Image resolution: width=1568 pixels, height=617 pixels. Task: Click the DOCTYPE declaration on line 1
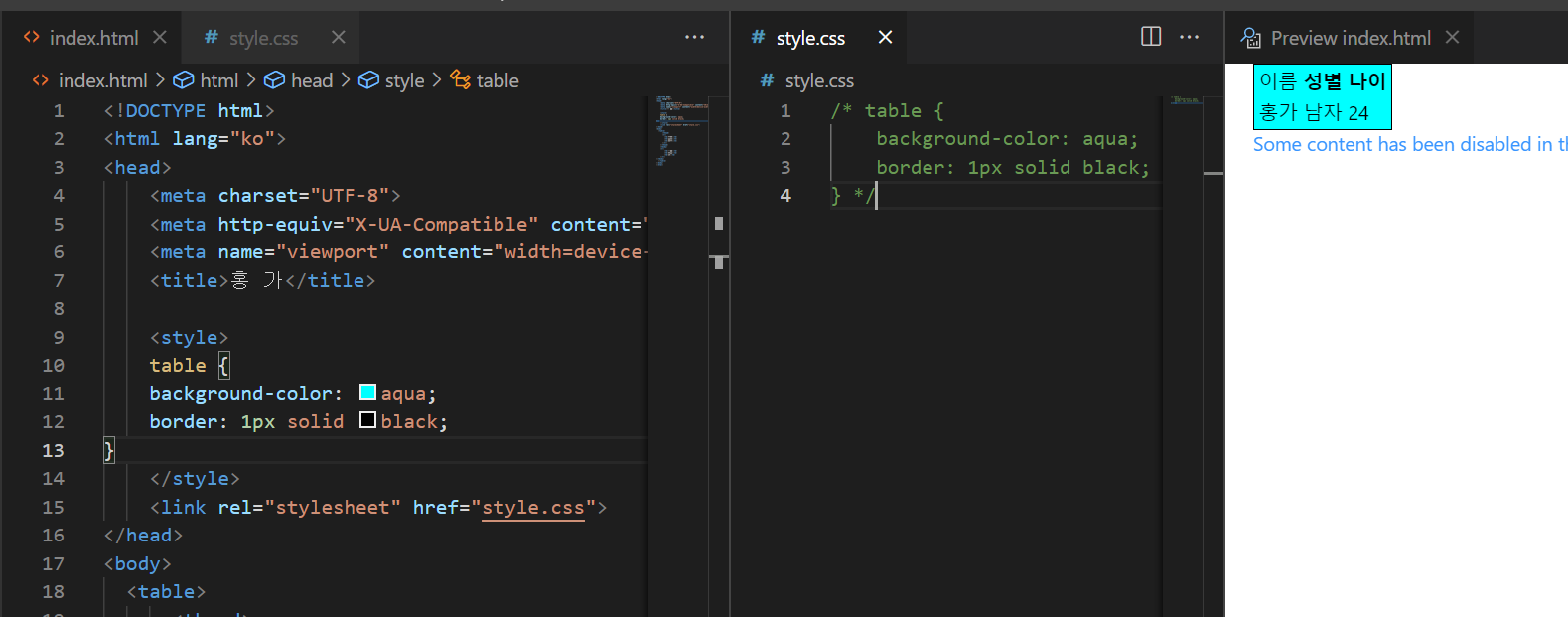[x=189, y=110]
